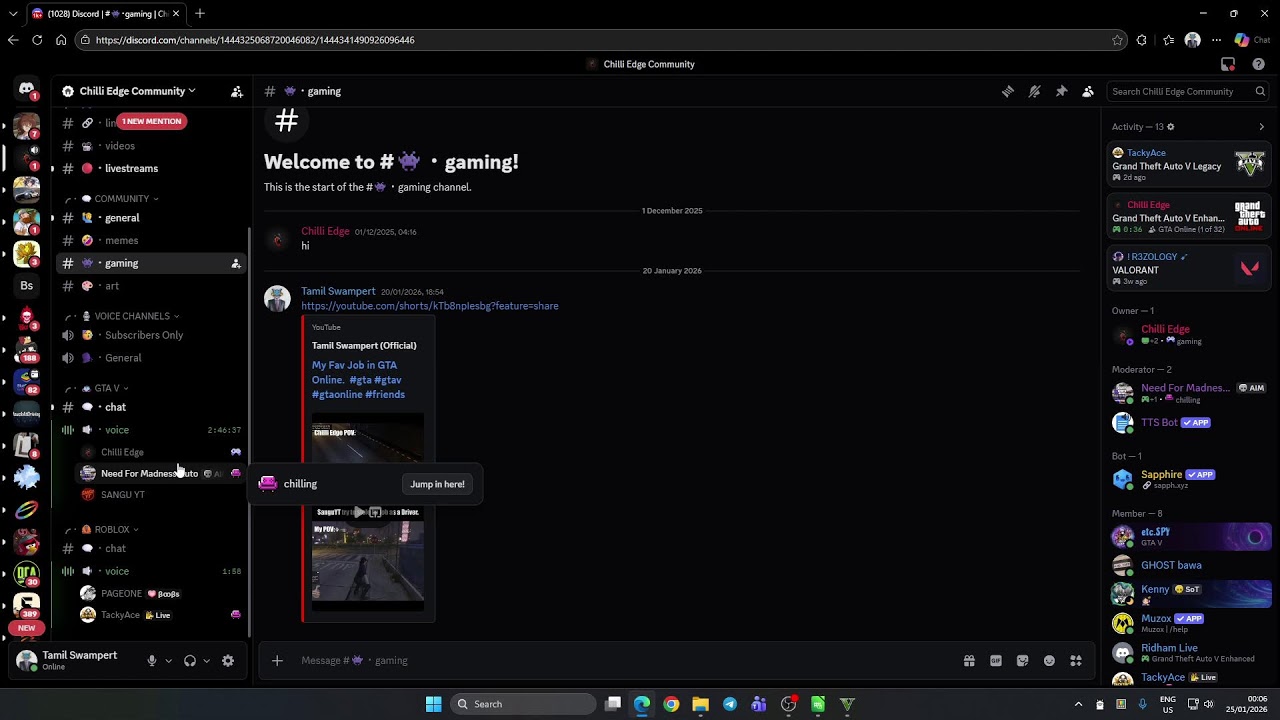Select GHOST bawa in member list

pos(1189,565)
